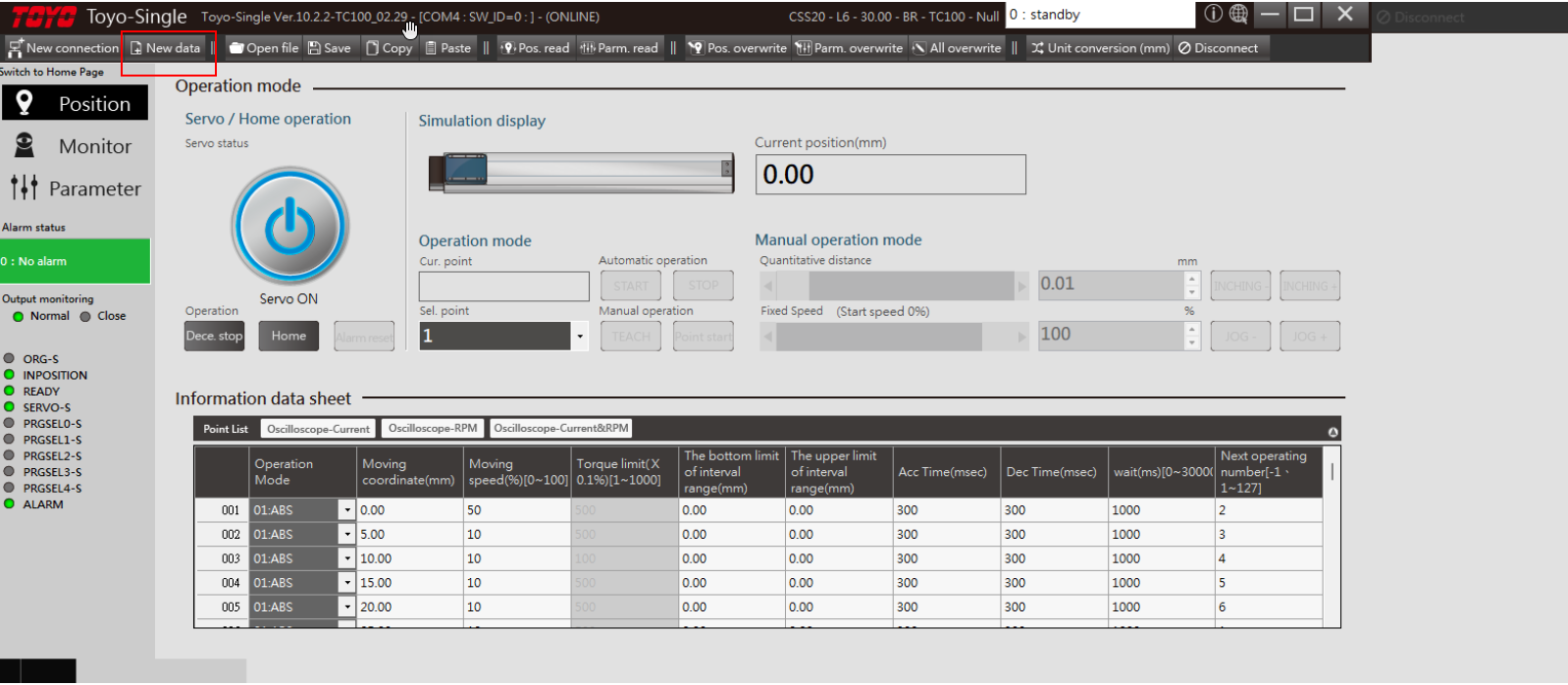Viewport: 1568px width, 685px height.
Task: Click the Fixed Speed slider
Action: pos(895,337)
